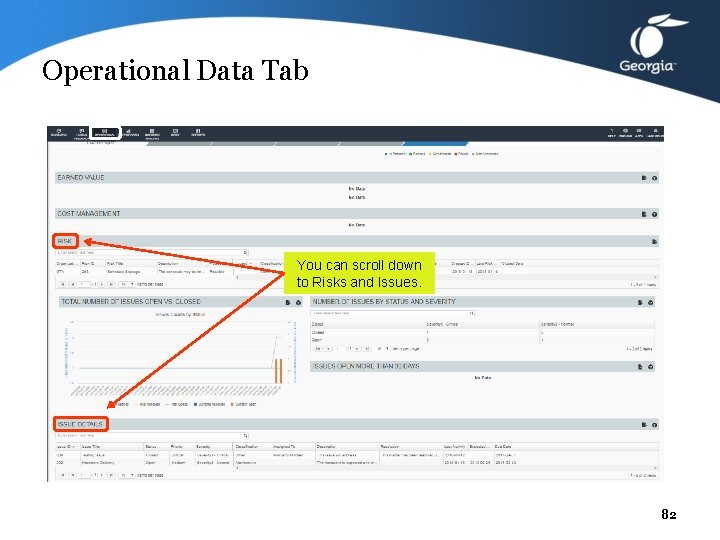Sort Issue Details by Due Date column
720x540 pixels.
(x=503, y=446)
